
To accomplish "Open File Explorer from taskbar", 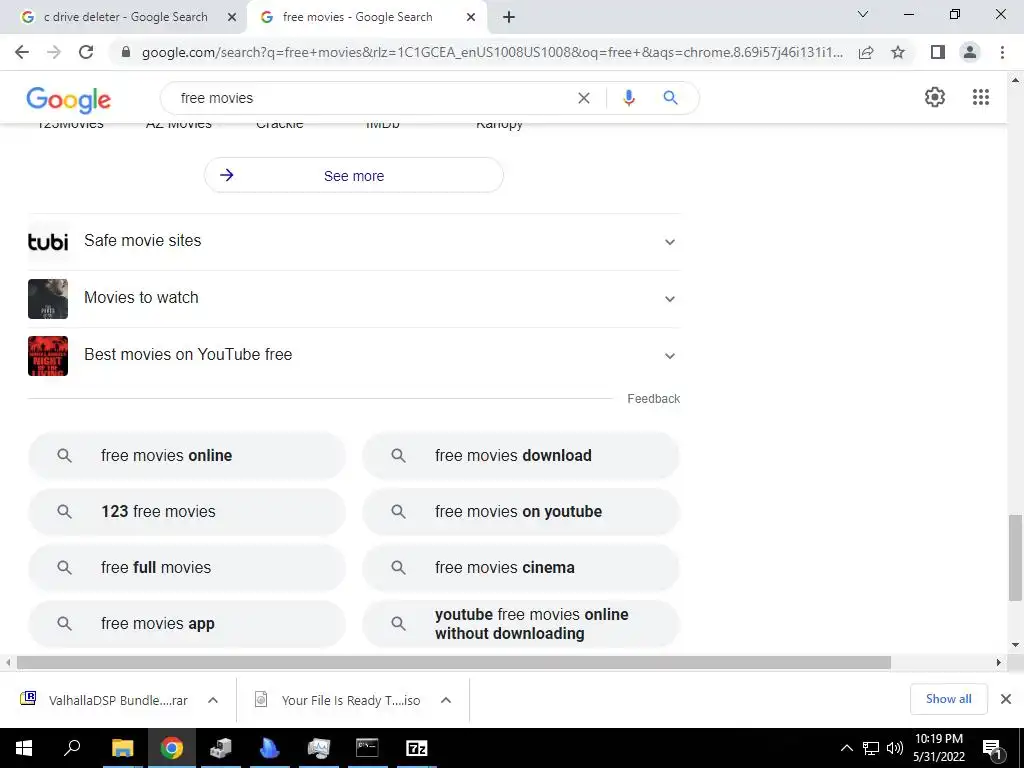I will click(x=122, y=748).
